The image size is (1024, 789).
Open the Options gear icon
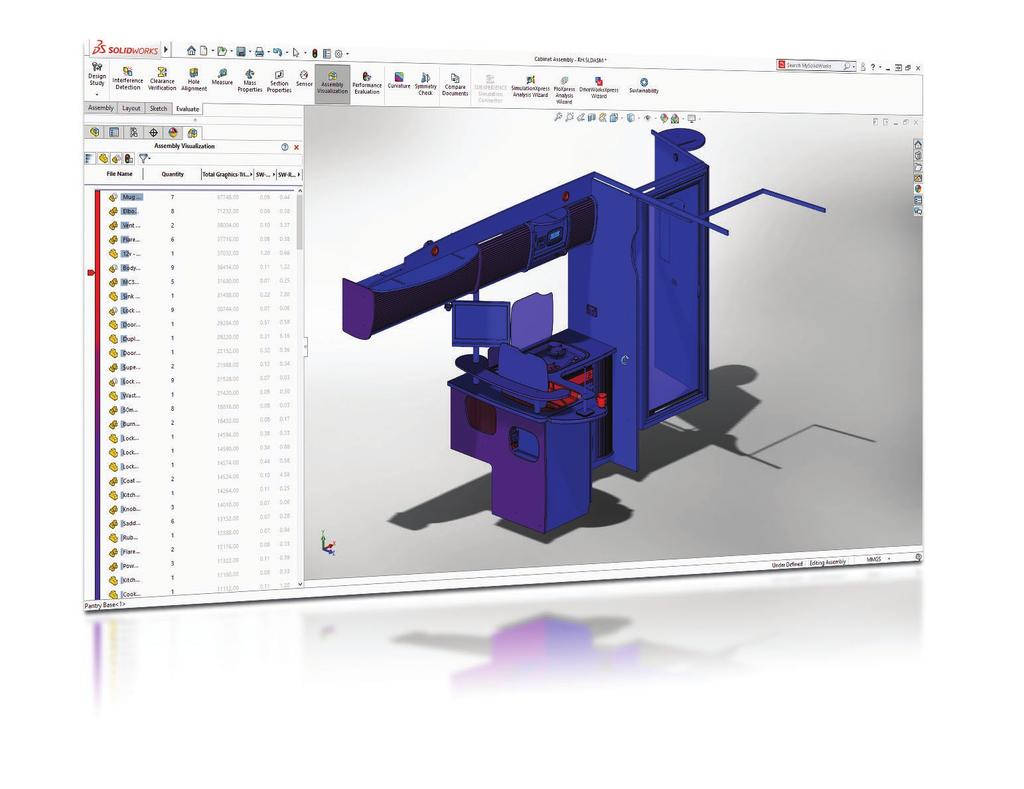339,54
